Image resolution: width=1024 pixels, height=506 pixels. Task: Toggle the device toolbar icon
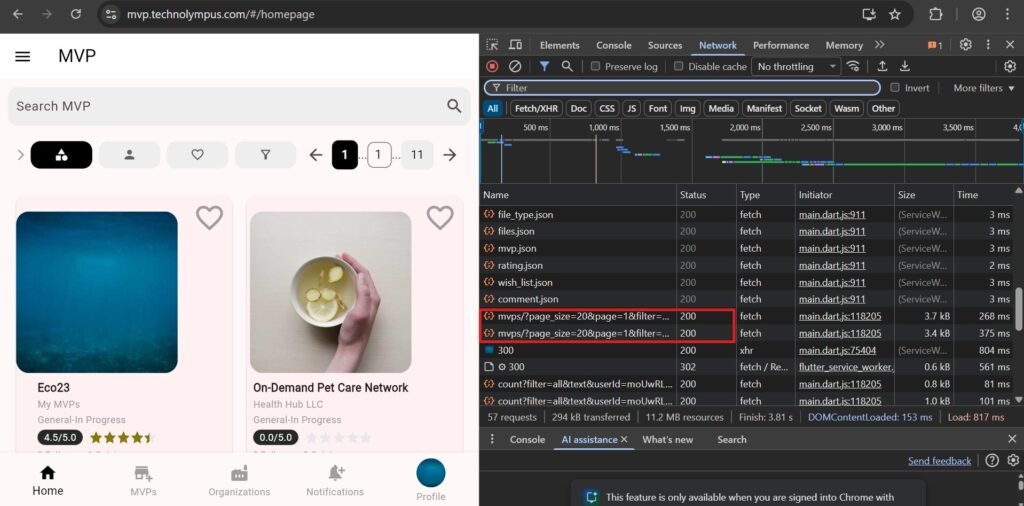[515, 45]
